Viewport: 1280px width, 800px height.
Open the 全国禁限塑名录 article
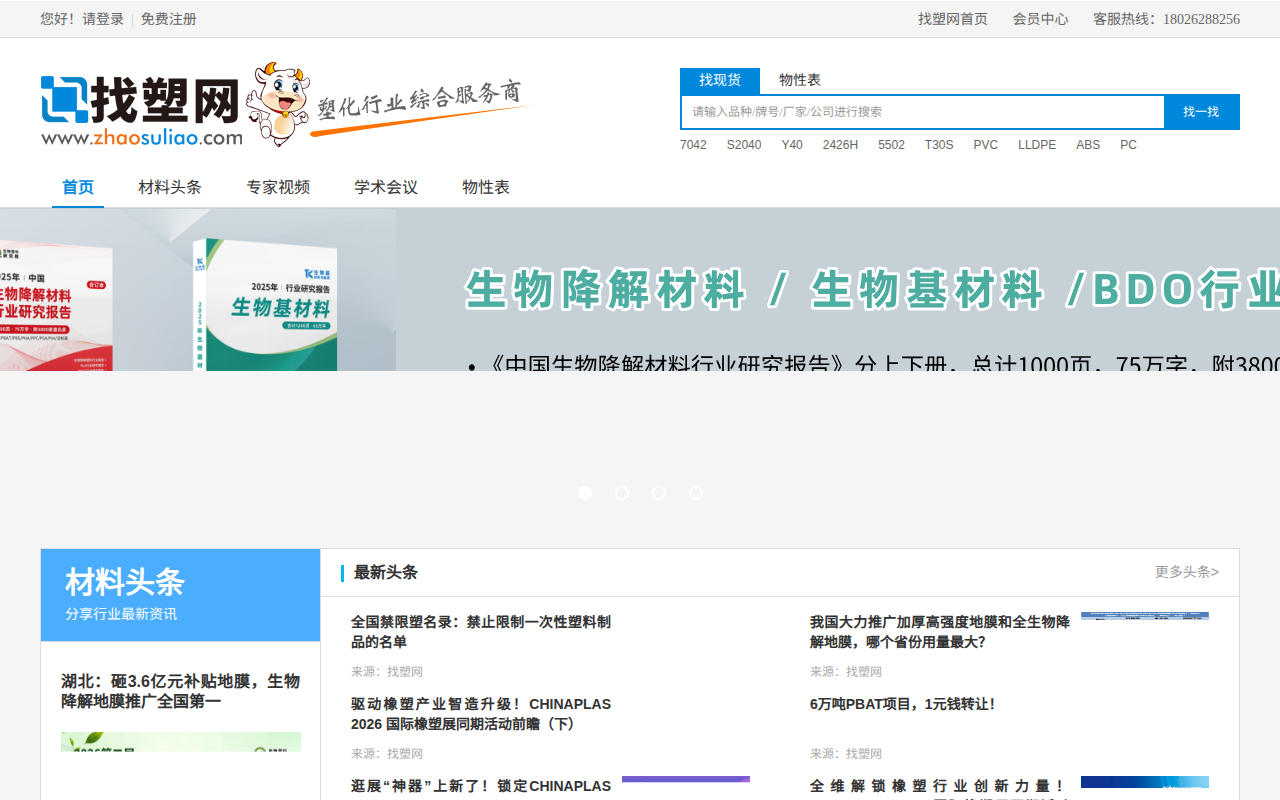(x=481, y=632)
